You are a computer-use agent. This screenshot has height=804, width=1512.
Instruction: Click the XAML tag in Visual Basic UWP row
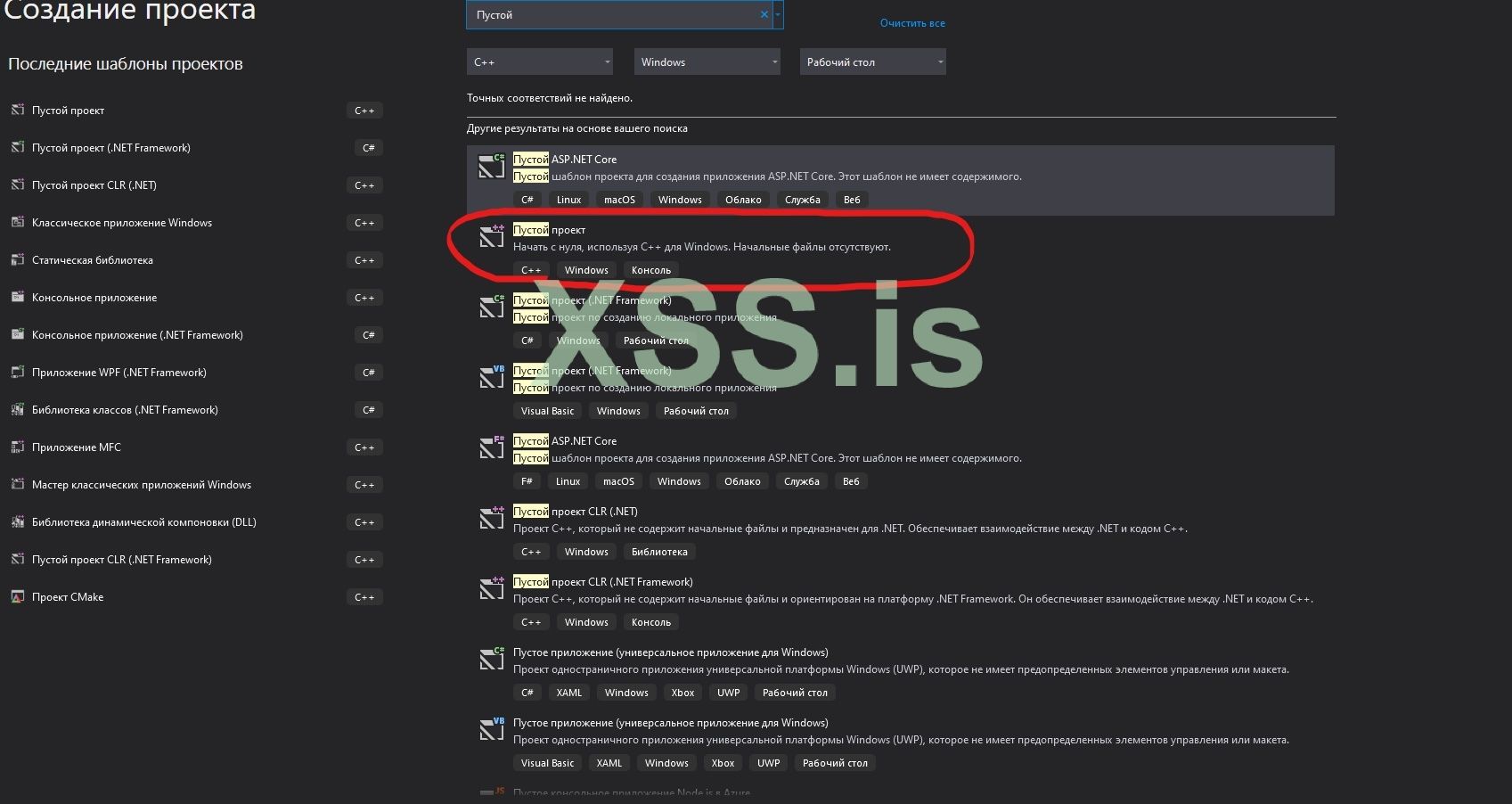(609, 763)
